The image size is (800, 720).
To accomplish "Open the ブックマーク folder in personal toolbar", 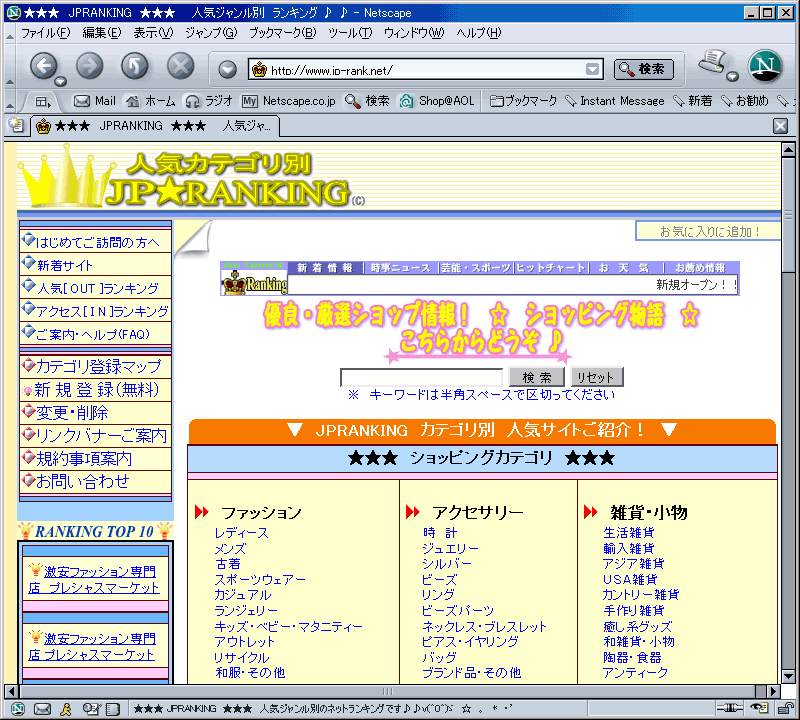I will 523,101.
